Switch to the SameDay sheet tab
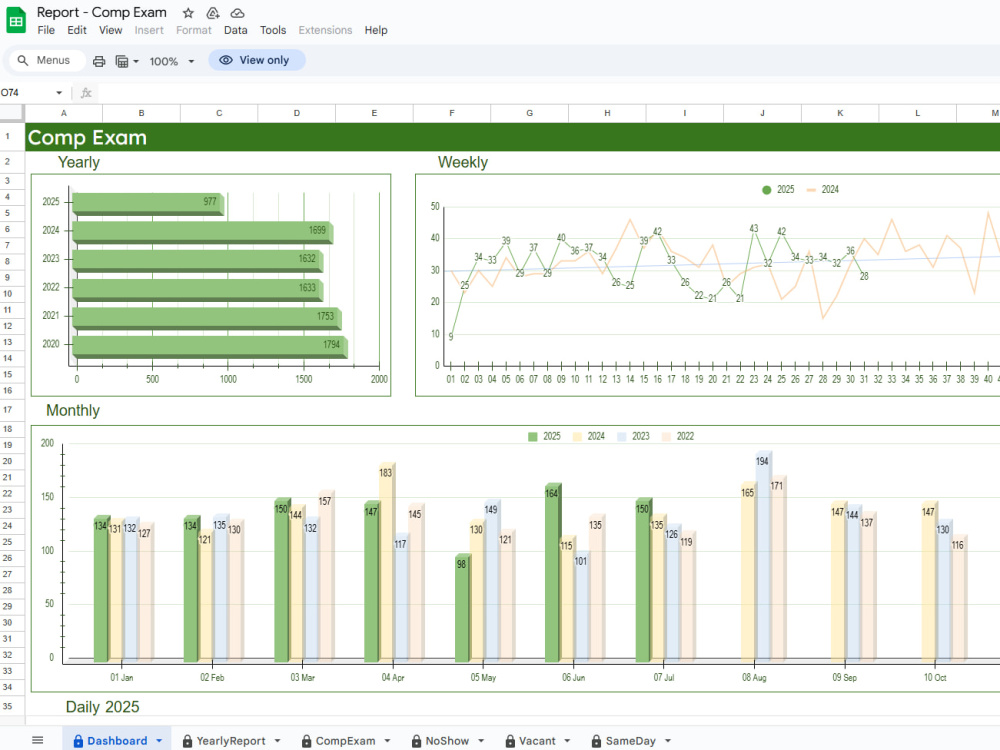This screenshot has height=750, width=1000. [630, 741]
